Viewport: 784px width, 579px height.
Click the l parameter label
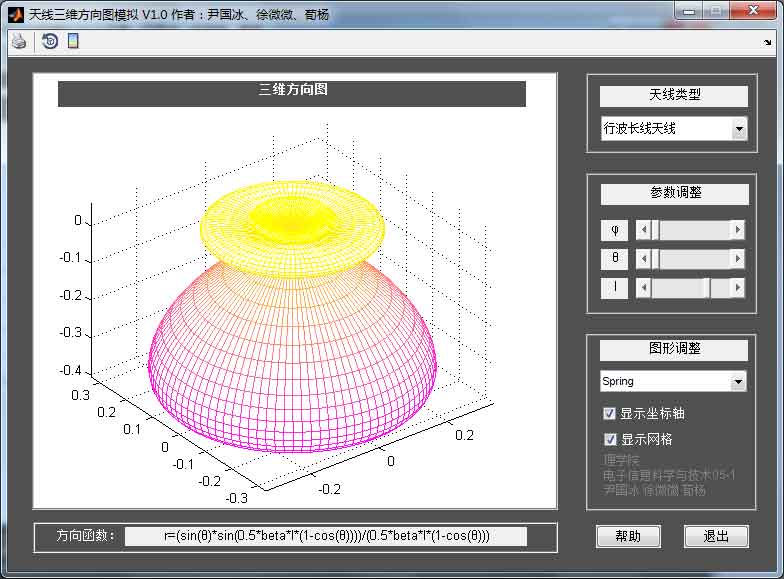614,288
